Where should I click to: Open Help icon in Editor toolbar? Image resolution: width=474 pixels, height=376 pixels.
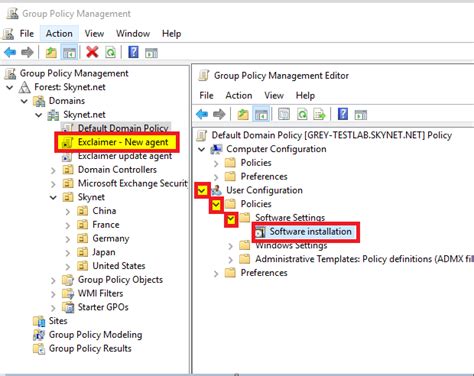tap(343, 114)
